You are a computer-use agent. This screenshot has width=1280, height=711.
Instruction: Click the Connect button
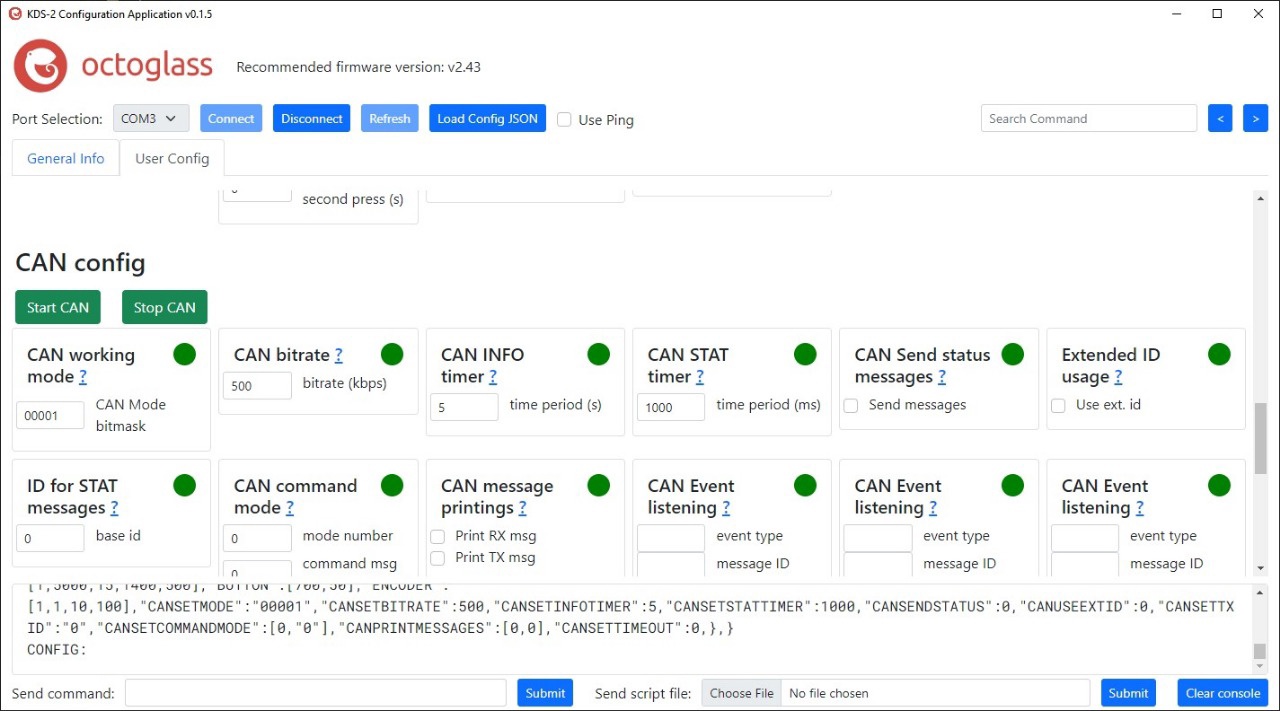tap(231, 118)
